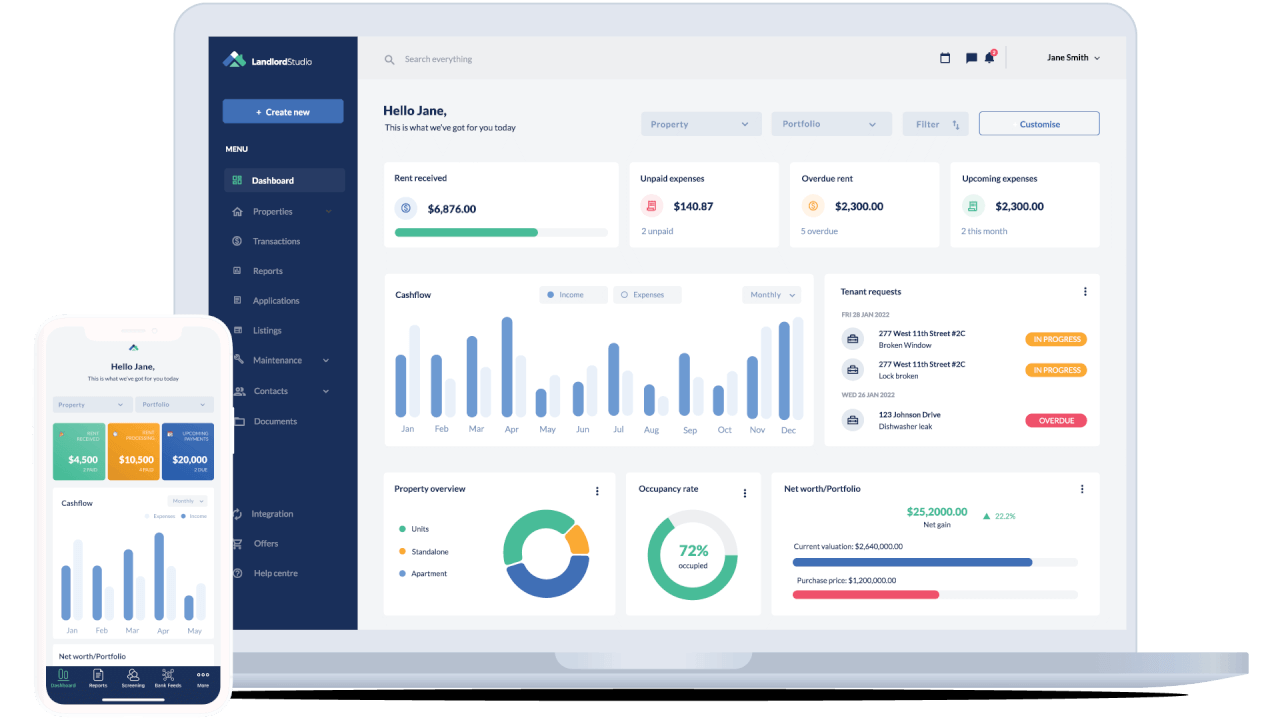Toggle the Income series on the Cashflow chart
Screen dimensions: 1280x720
click(572, 294)
